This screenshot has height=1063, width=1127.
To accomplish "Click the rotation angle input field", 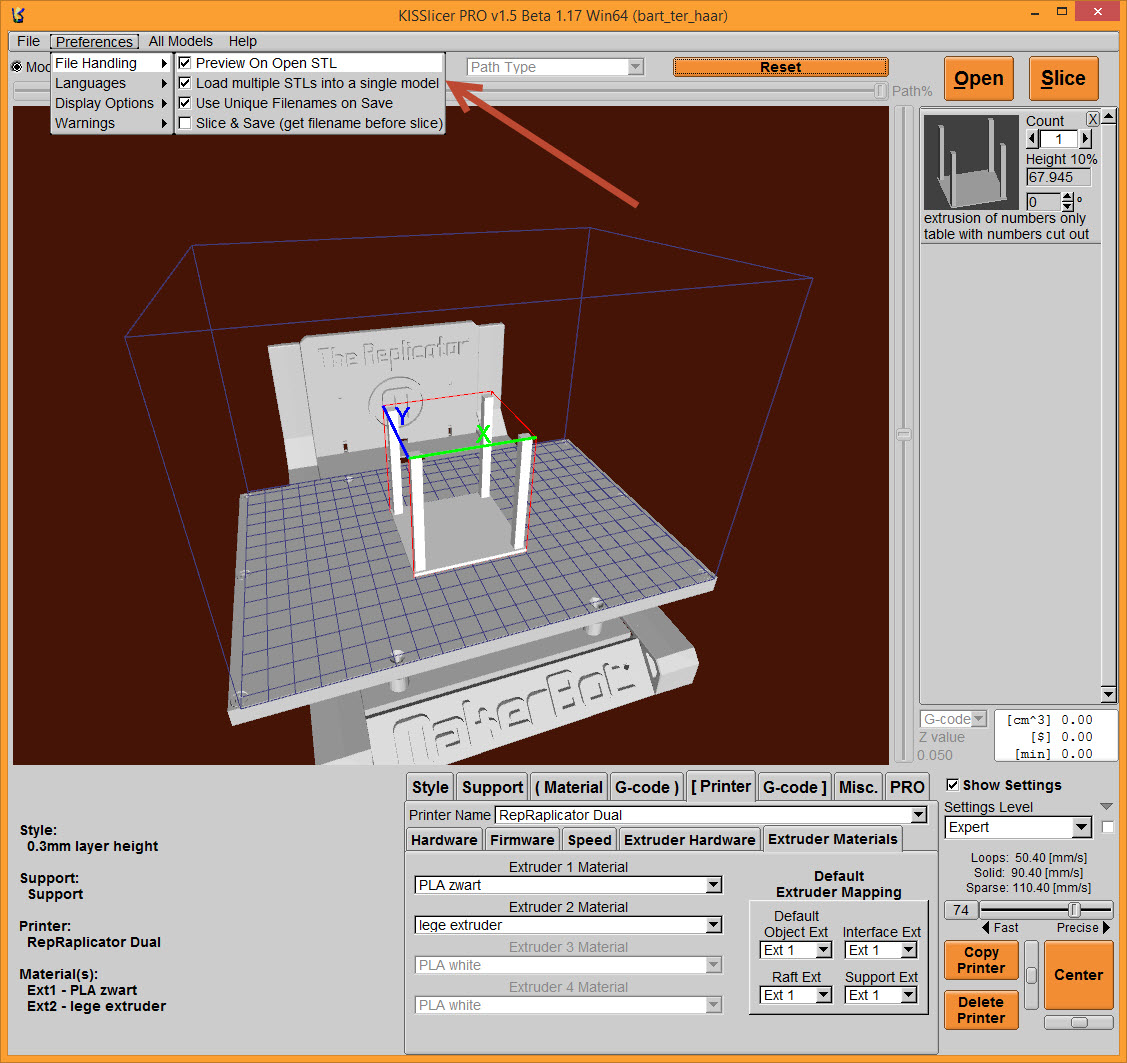I will (1044, 201).
